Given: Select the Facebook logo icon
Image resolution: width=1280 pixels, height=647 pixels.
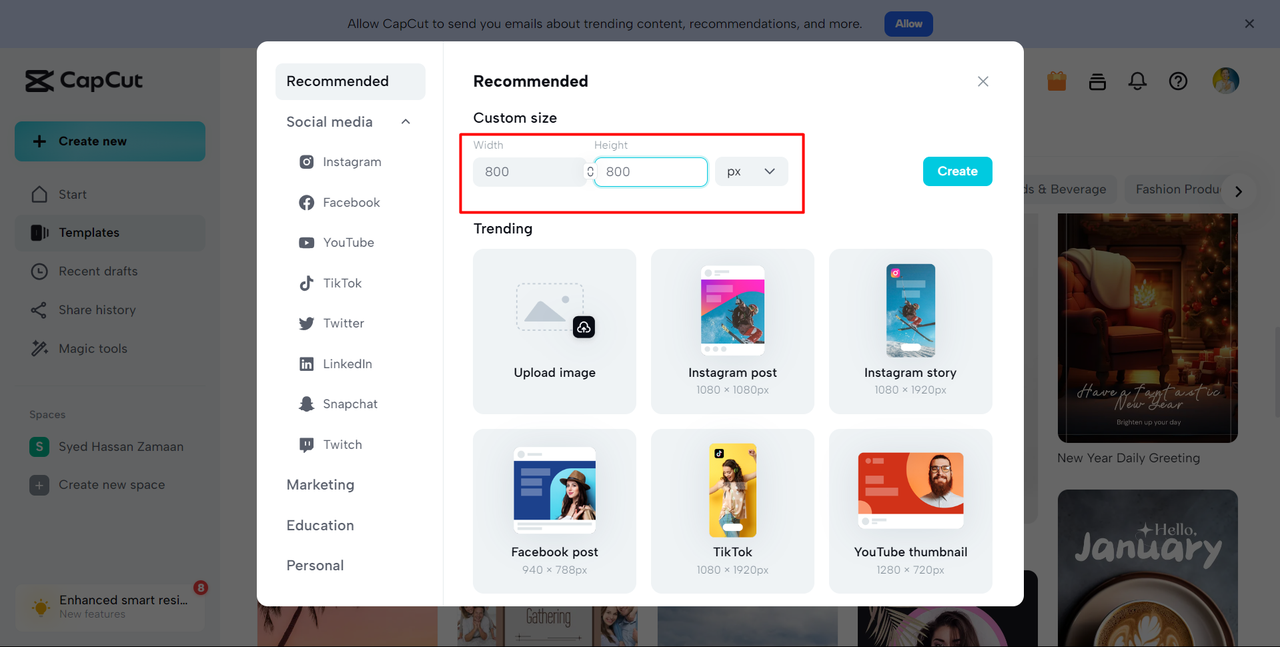Looking at the screenshot, I should pyautogui.click(x=307, y=202).
